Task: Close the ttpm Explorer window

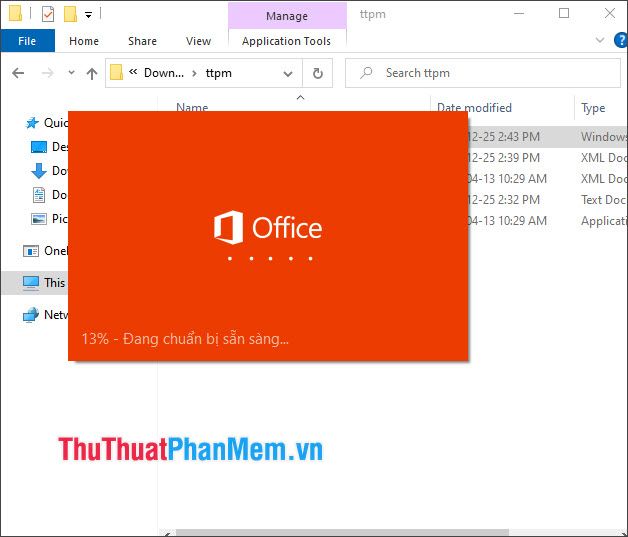Action: coord(610,14)
